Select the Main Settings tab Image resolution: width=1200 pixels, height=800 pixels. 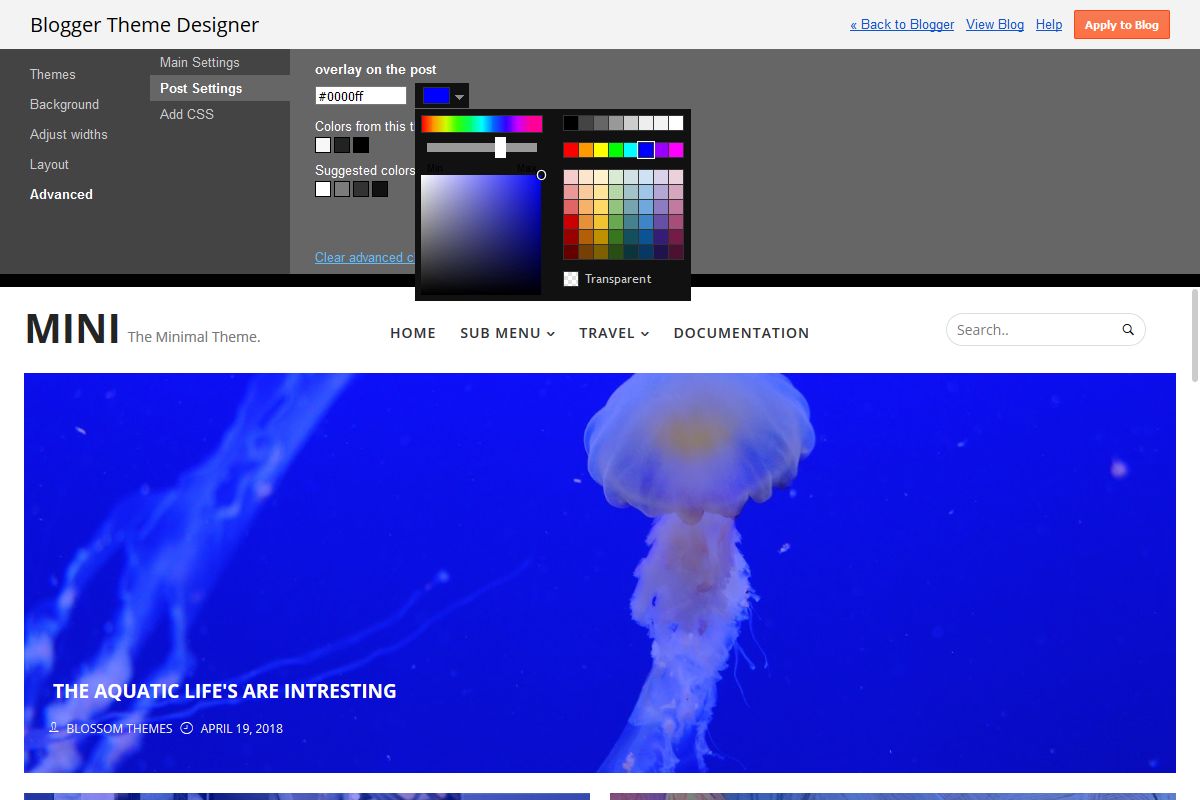point(199,61)
